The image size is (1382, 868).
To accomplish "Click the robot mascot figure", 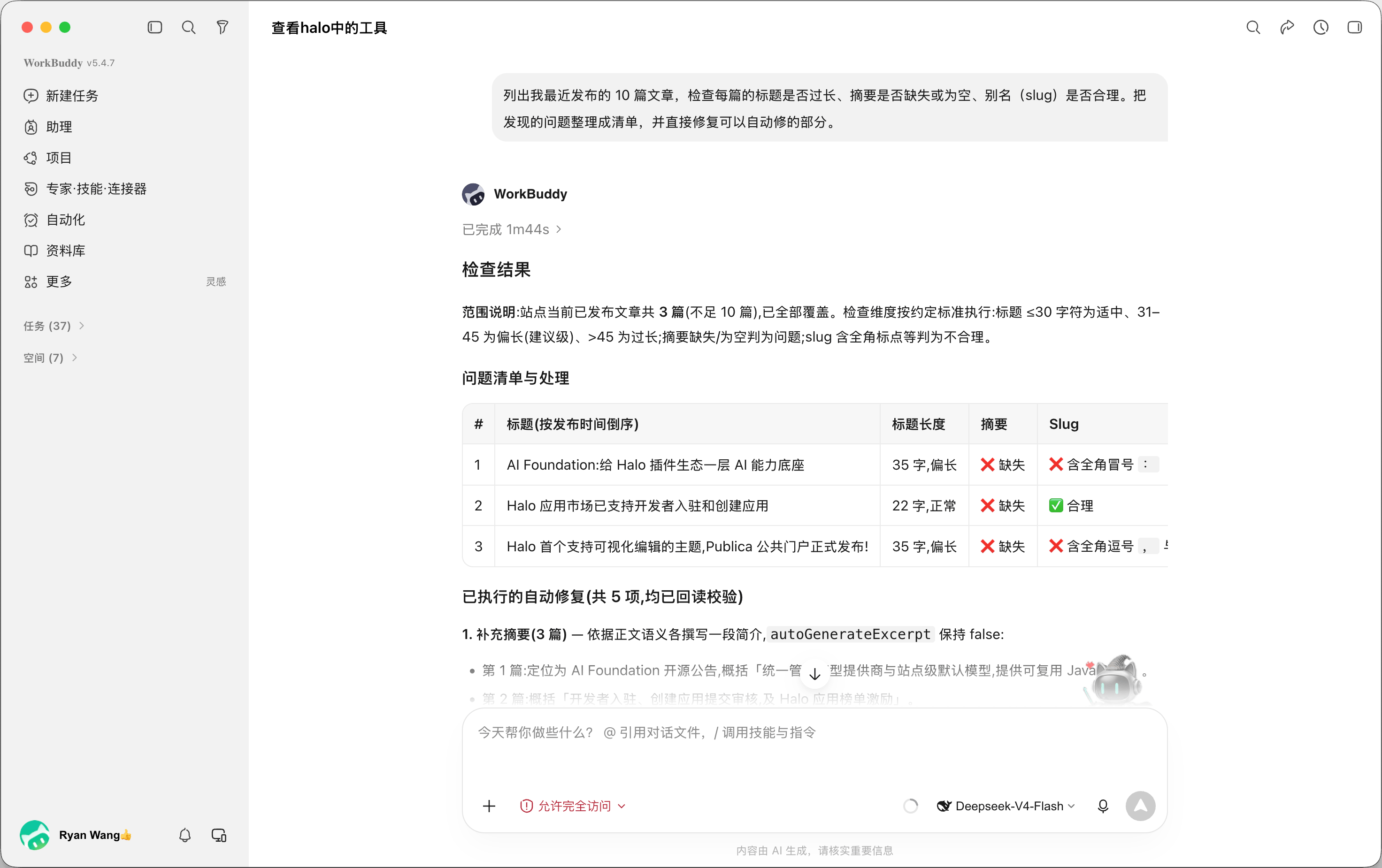I will [x=1114, y=680].
